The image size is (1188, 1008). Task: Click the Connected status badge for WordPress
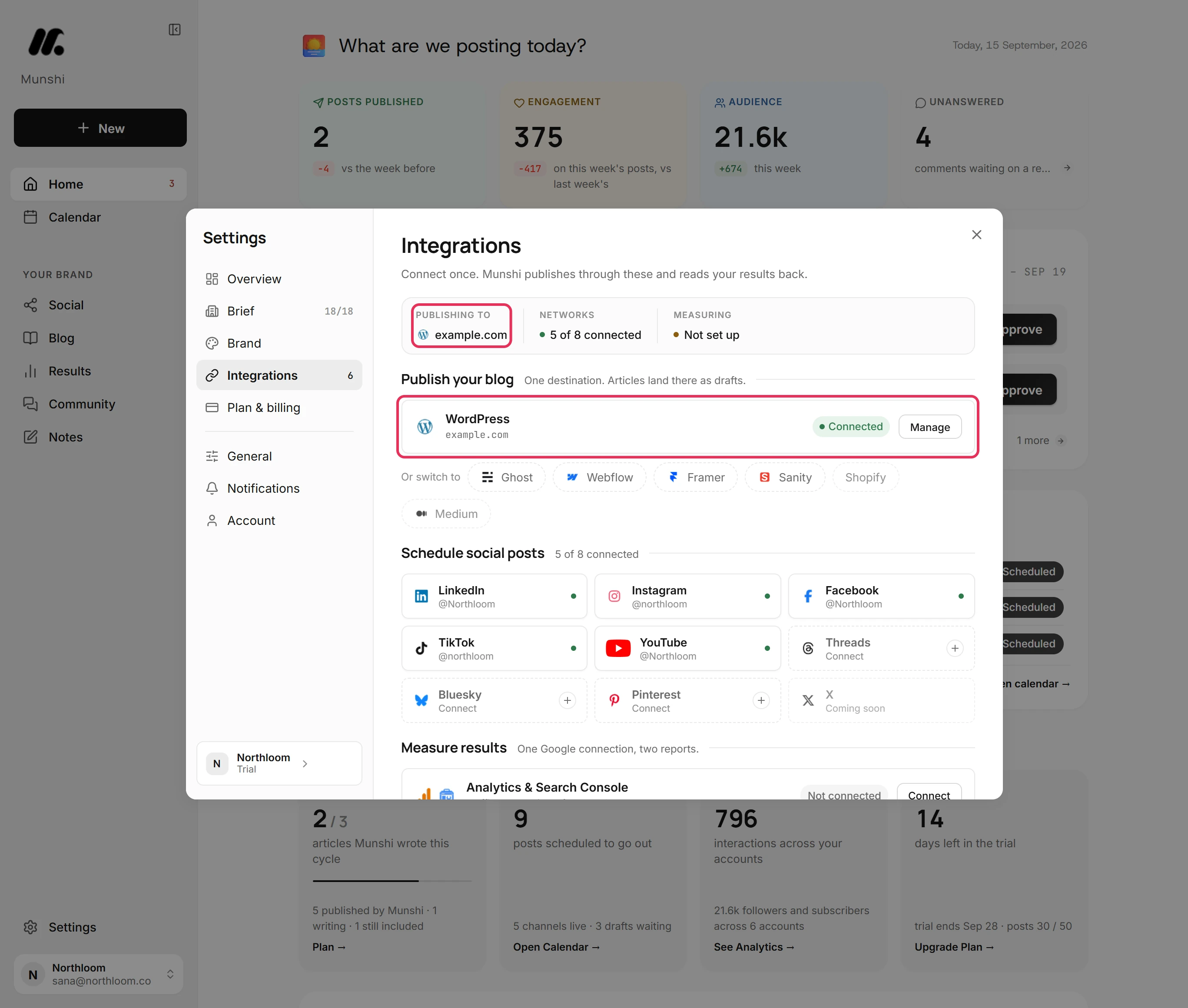[851, 426]
